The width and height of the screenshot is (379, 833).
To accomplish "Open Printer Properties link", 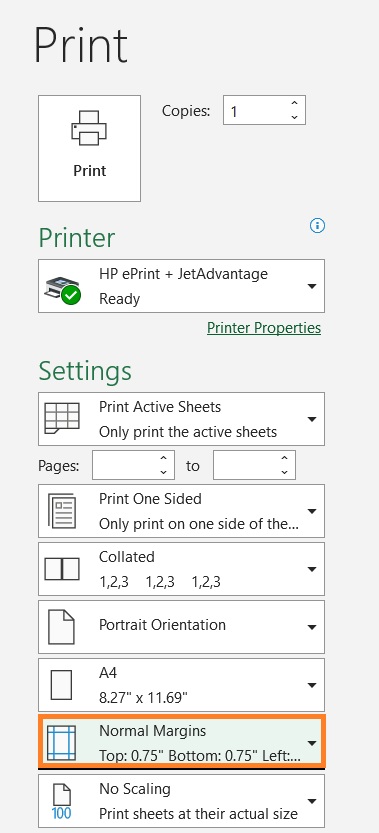I will point(264,328).
